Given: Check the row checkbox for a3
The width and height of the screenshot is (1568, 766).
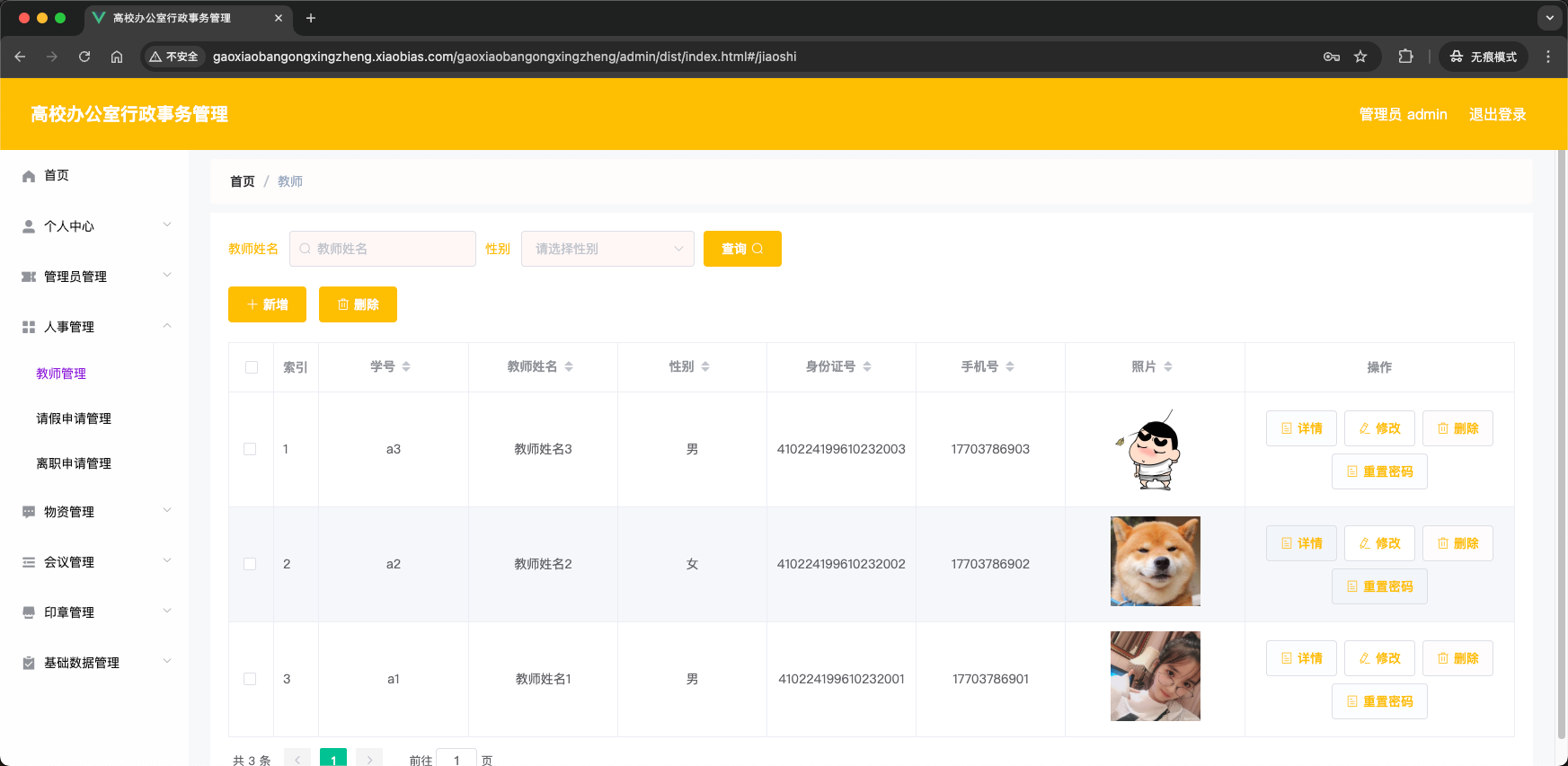Looking at the screenshot, I should pos(250,449).
